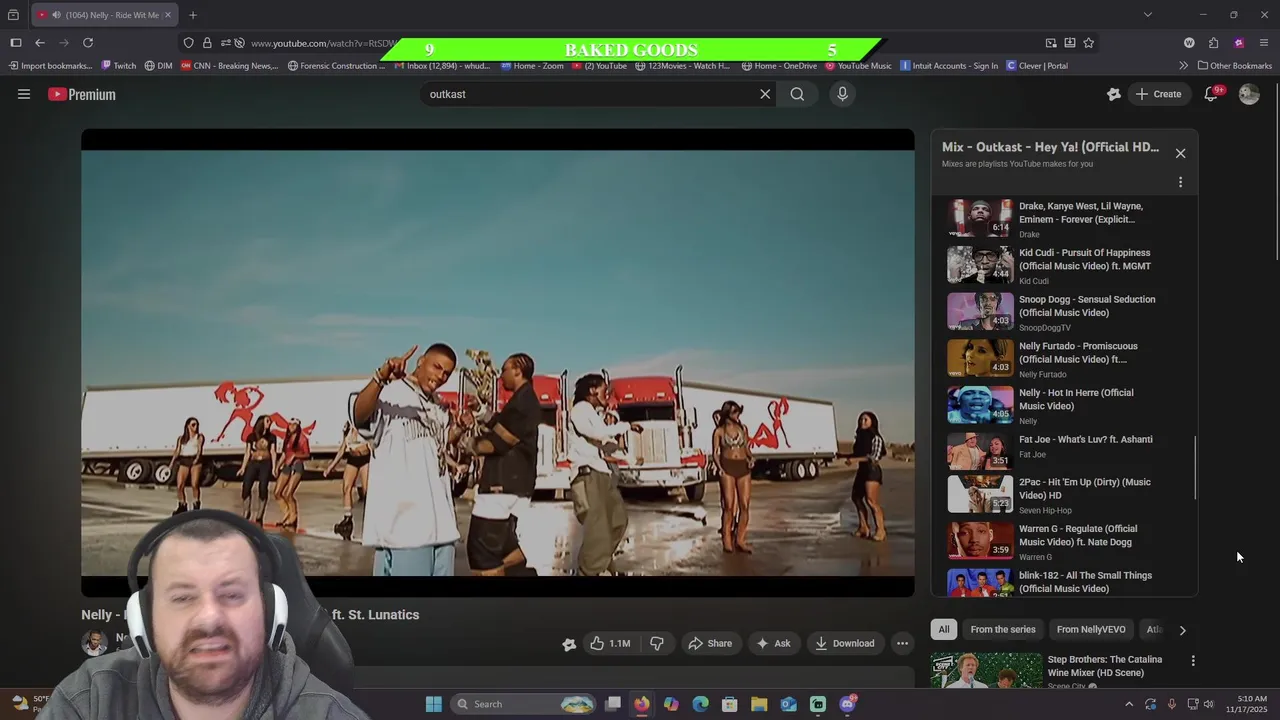
Task: Open browser extensions puzzle icon
Action: tap(1213, 43)
